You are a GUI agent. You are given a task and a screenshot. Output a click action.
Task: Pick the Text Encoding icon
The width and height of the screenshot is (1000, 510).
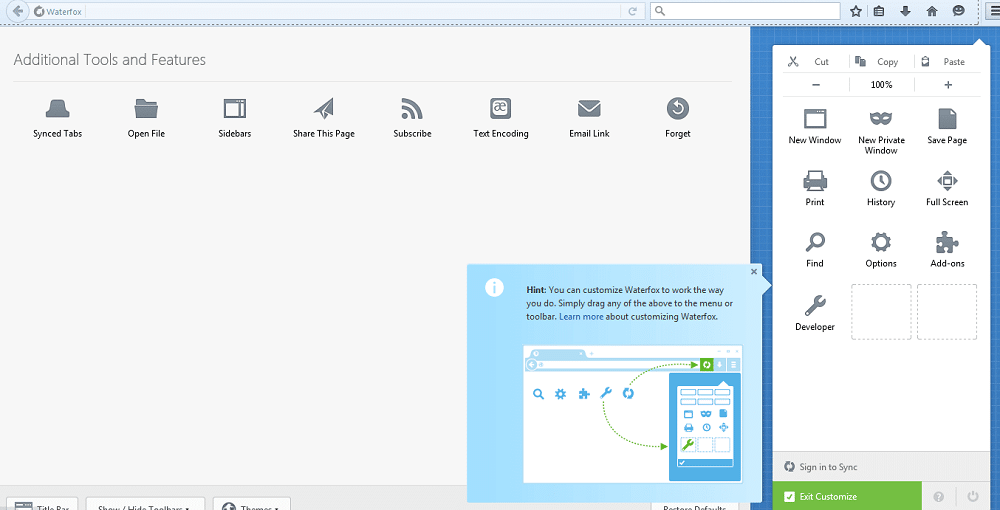coord(501,108)
